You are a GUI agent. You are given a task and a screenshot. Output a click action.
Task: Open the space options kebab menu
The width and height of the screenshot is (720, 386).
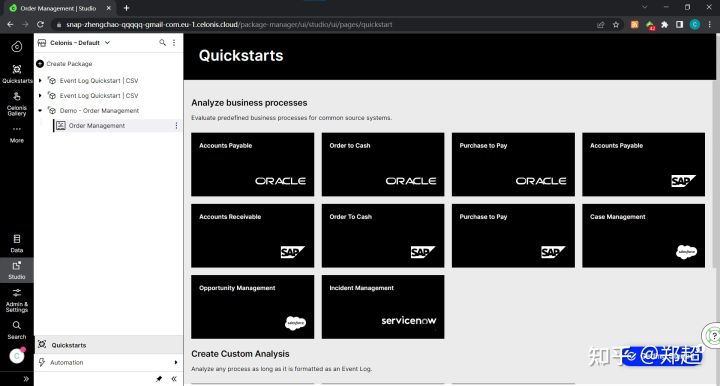tap(174, 43)
